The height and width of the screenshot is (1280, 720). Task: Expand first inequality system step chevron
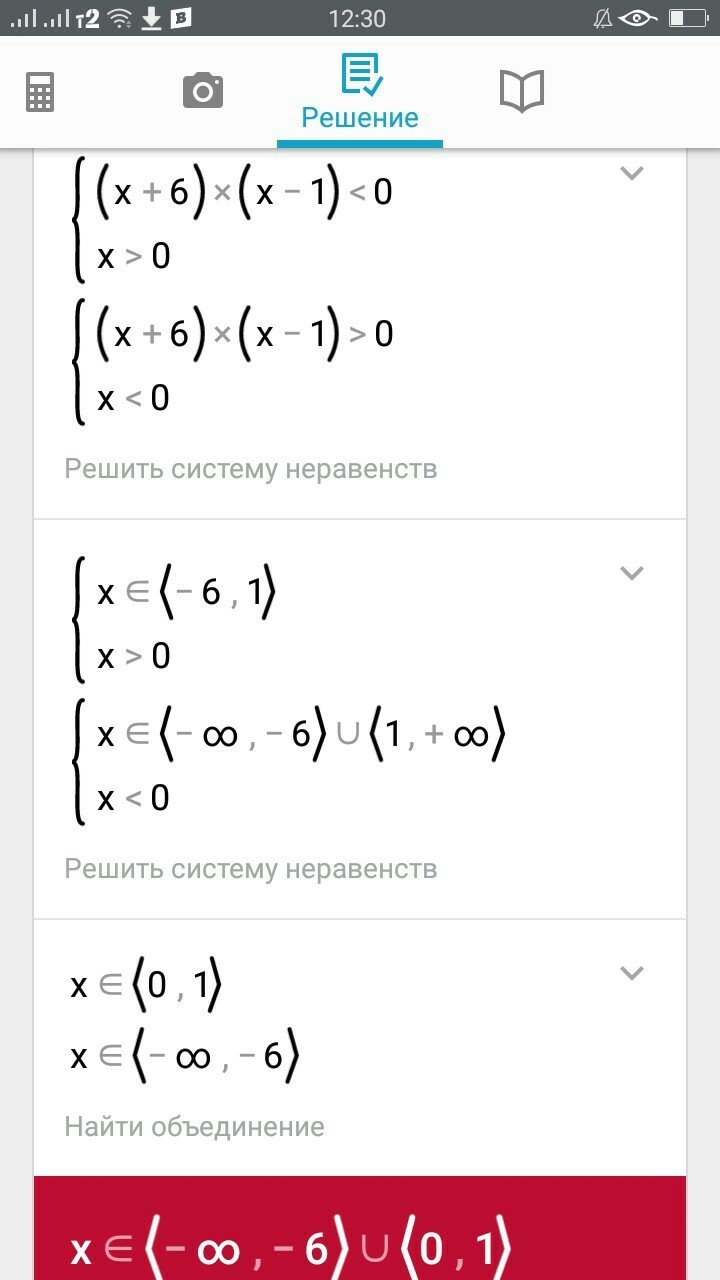pyautogui.click(x=631, y=173)
